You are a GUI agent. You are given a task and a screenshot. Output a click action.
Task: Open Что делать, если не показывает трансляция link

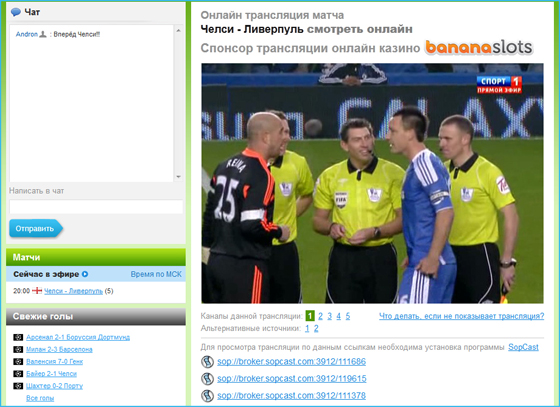[x=461, y=316]
